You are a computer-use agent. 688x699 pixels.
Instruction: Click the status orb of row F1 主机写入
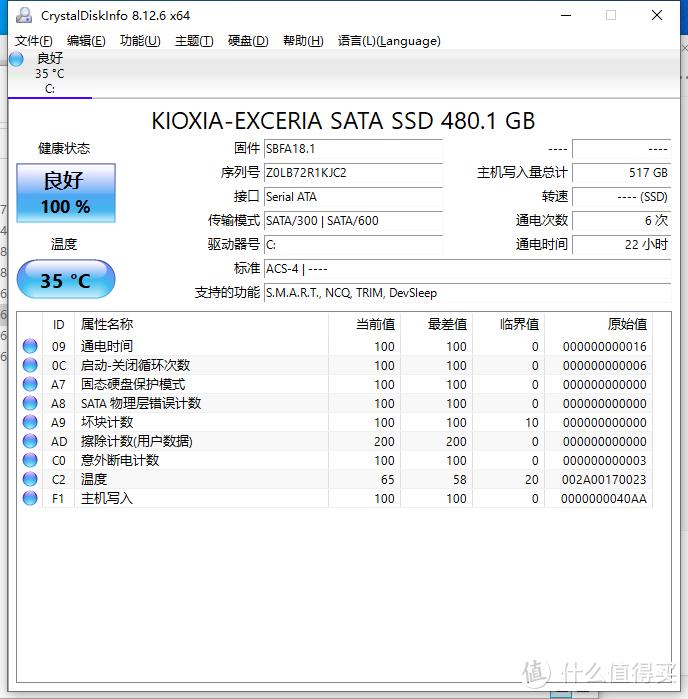(30, 498)
